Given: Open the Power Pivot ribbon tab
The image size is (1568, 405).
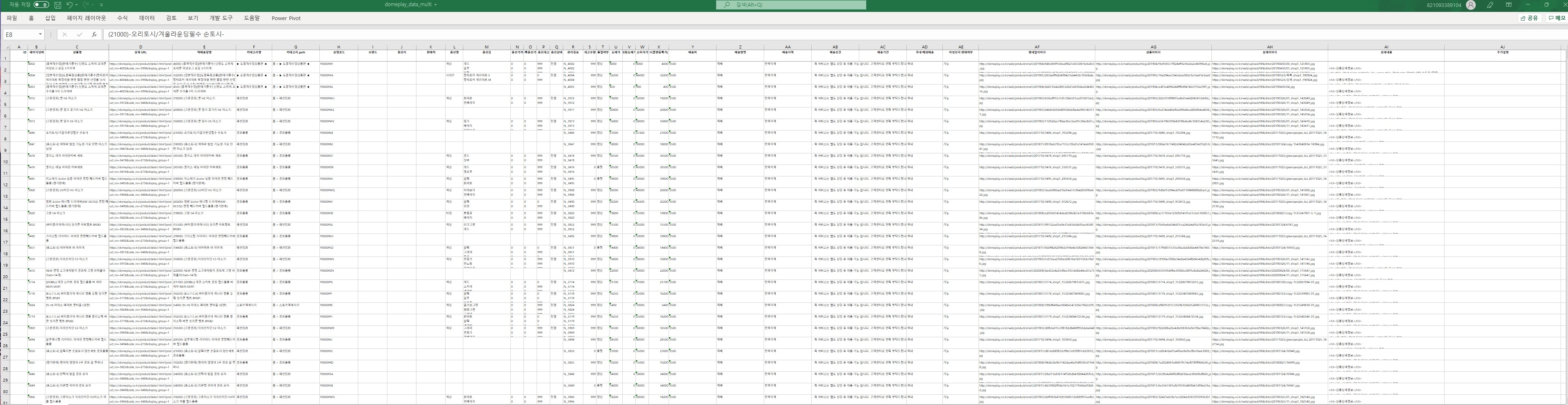Looking at the screenshot, I should [285, 18].
